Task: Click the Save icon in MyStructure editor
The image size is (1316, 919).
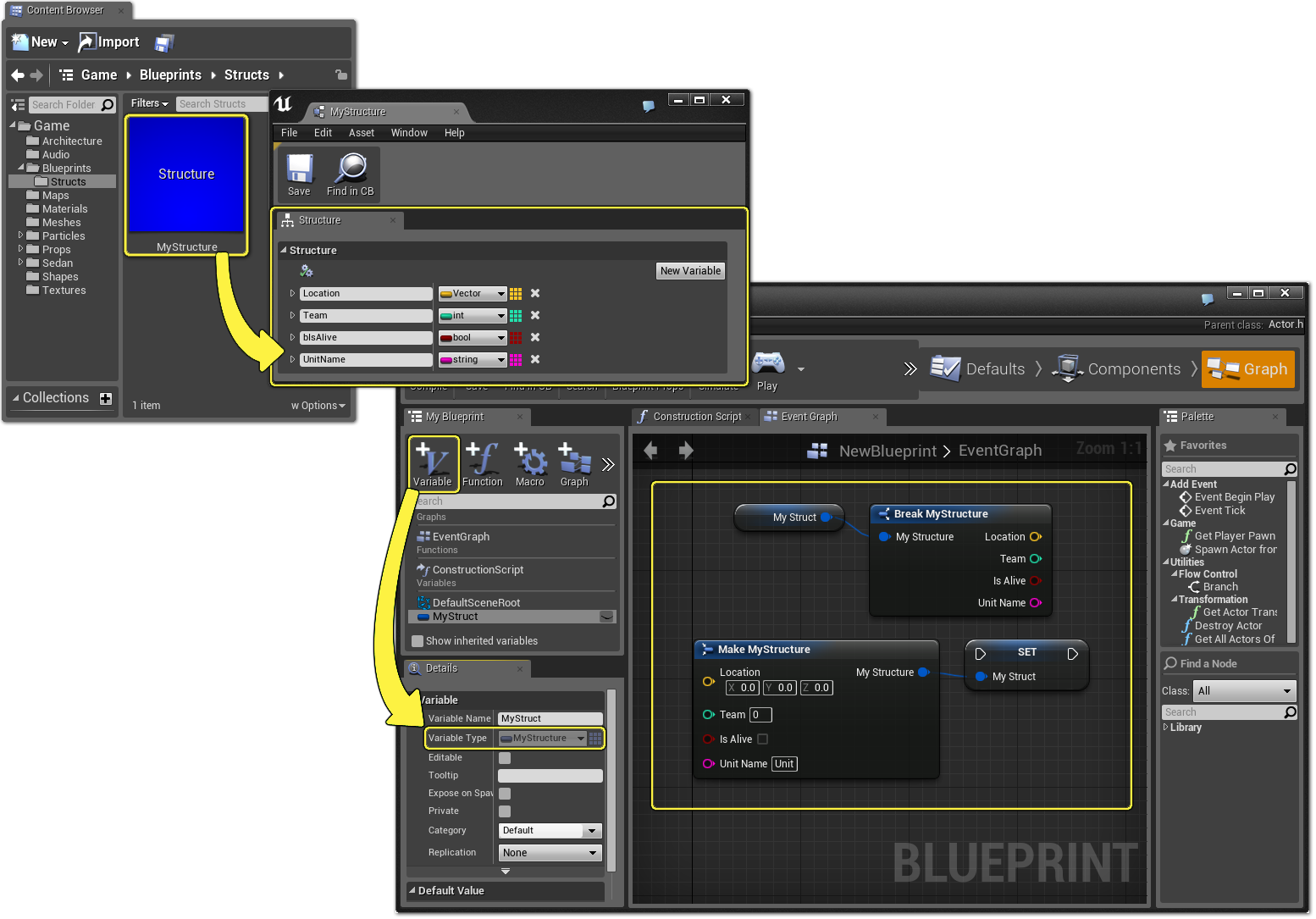Action: point(299,170)
